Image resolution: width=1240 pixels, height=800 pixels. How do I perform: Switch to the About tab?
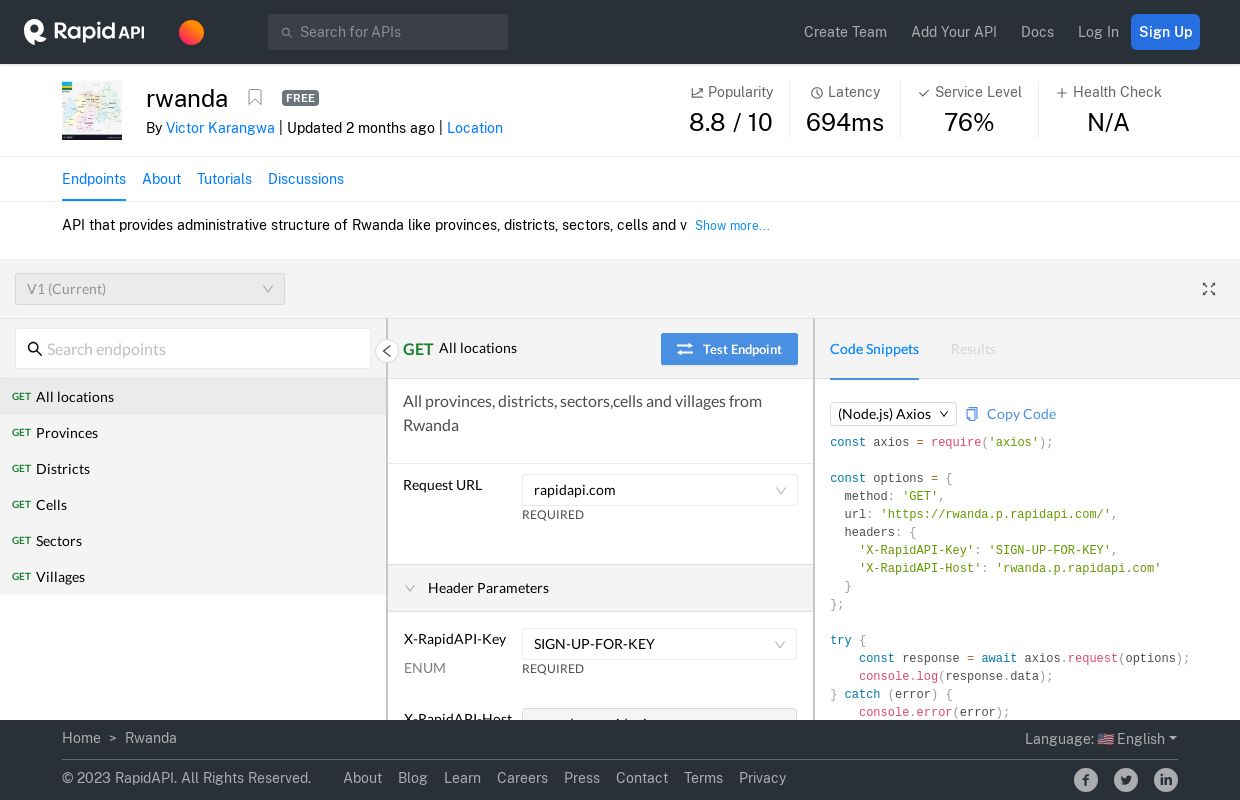point(161,179)
